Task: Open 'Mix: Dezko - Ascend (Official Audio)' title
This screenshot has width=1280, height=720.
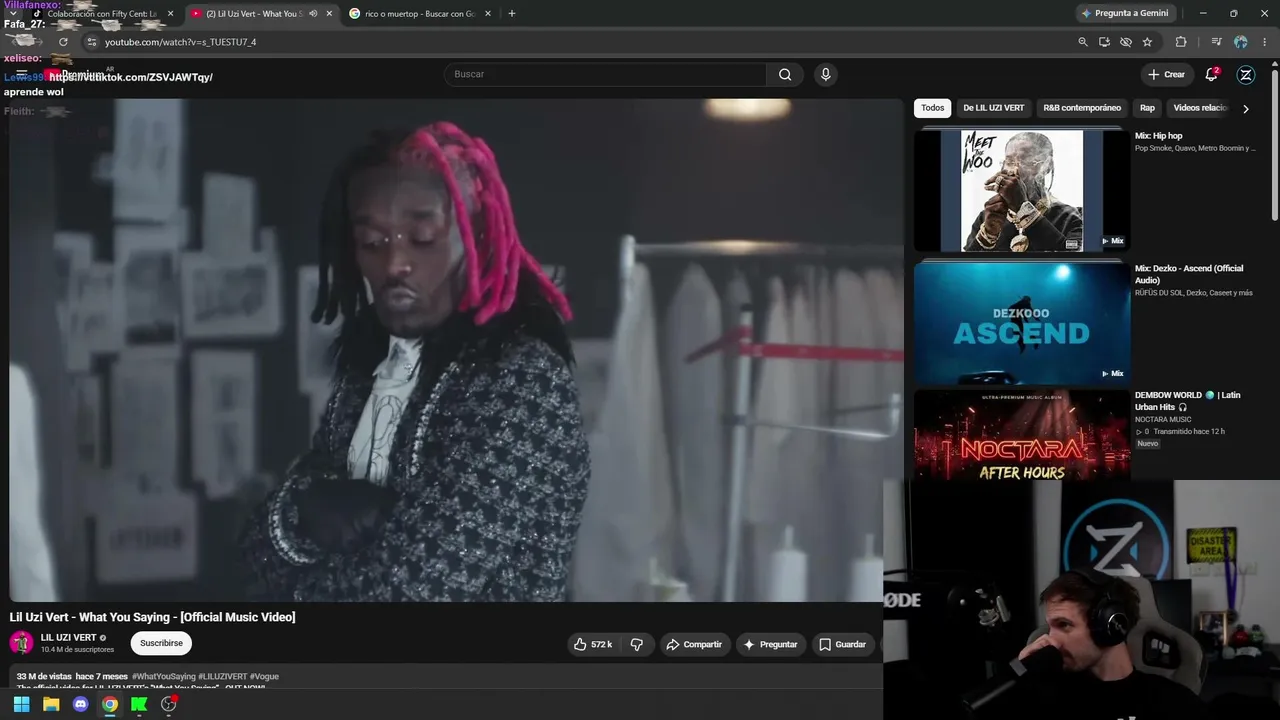Action: [x=1189, y=274]
